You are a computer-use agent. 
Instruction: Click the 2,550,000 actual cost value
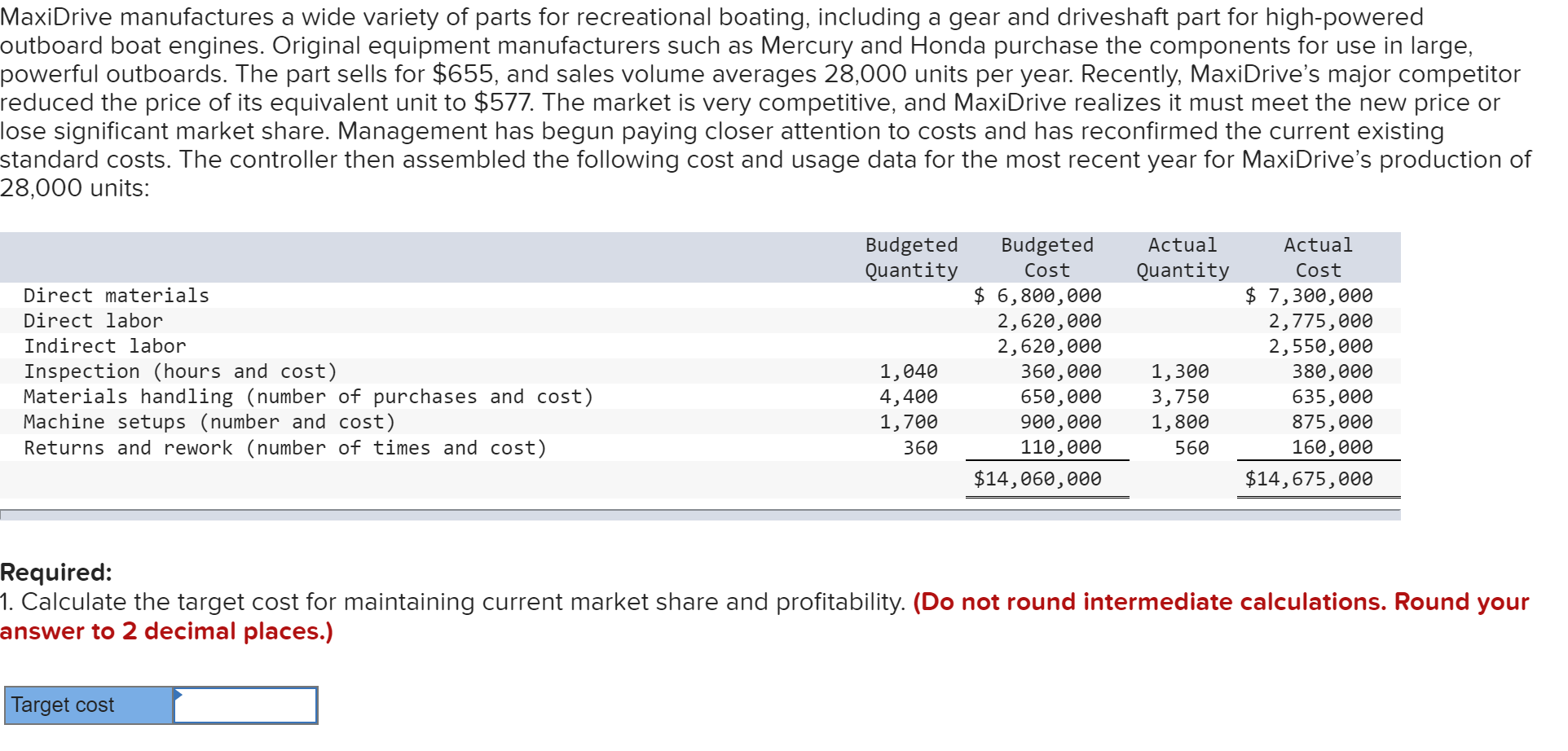pyautogui.click(x=1321, y=346)
